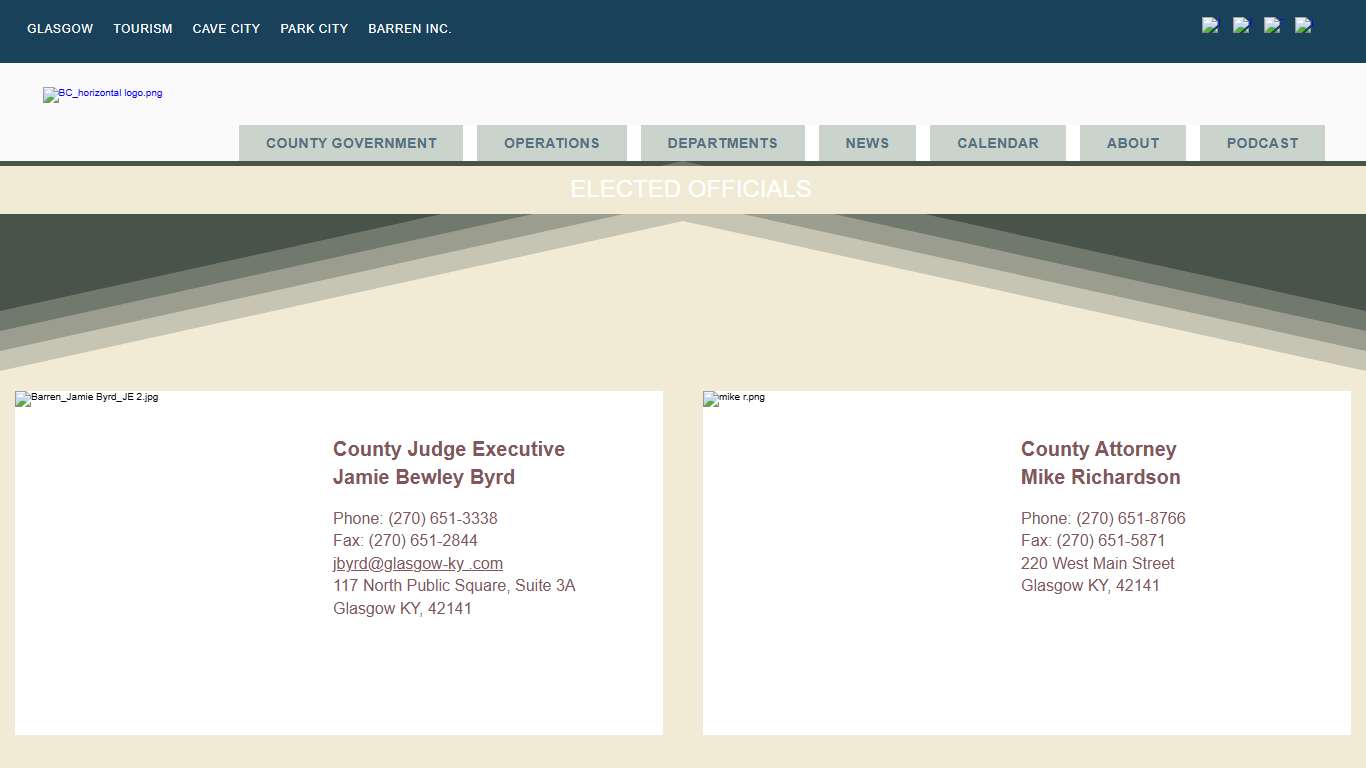Click the BC horizontal logo
Image resolution: width=1366 pixels, height=768 pixels.
102,94
